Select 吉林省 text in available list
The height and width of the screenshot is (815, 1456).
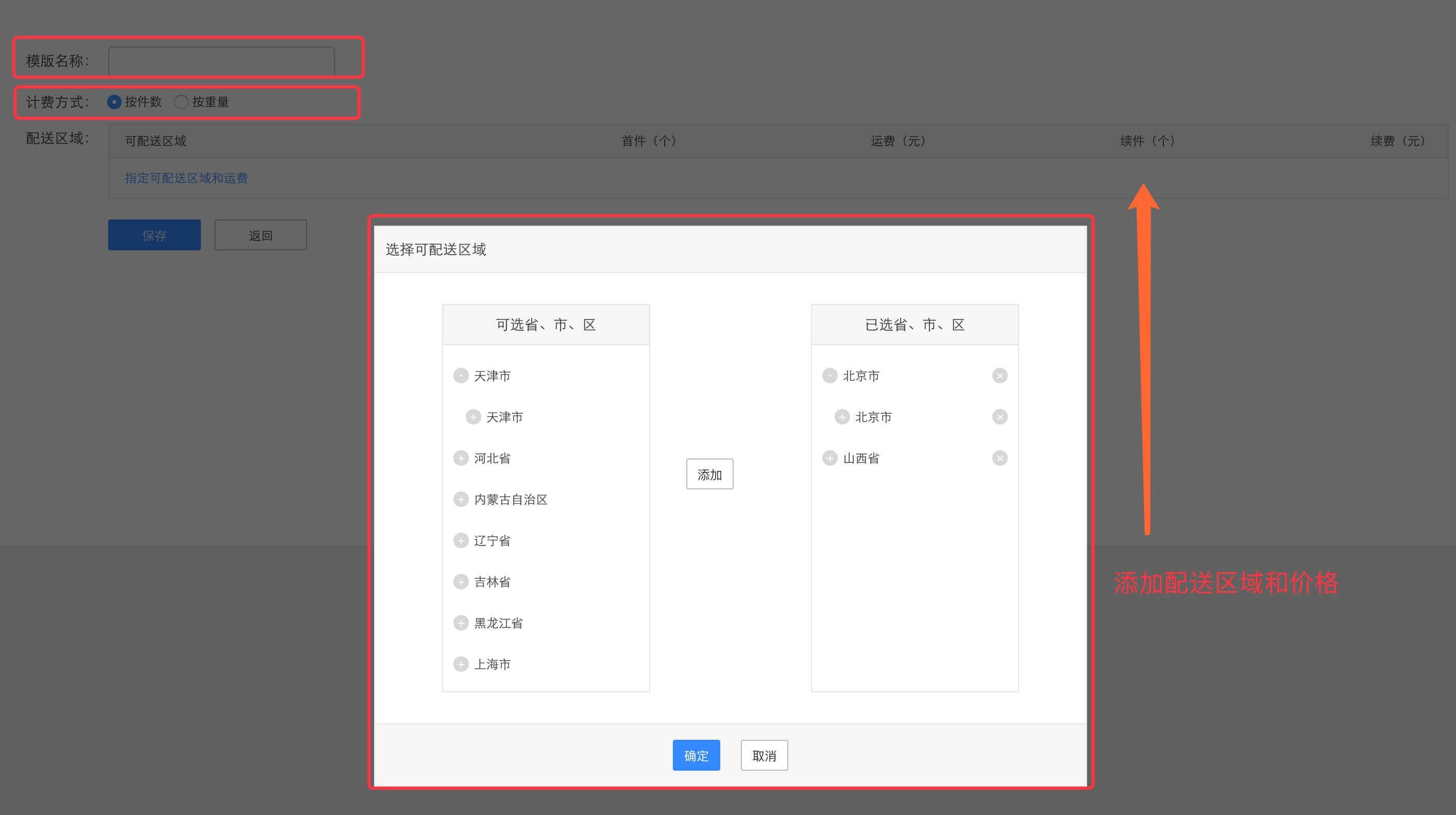(x=493, y=582)
